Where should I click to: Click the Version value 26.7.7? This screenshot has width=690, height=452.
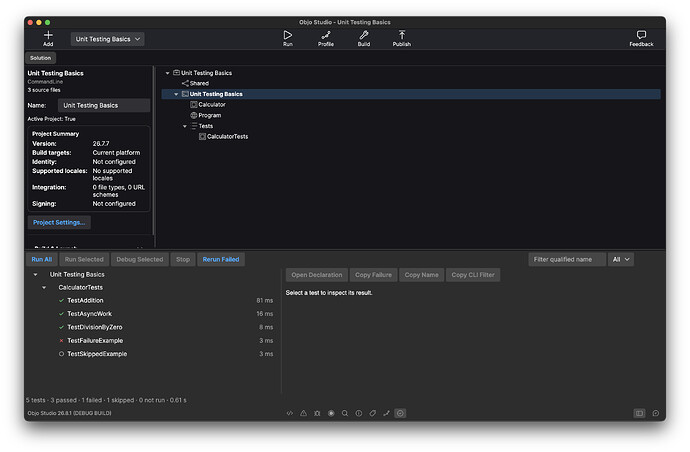point(101,144)
